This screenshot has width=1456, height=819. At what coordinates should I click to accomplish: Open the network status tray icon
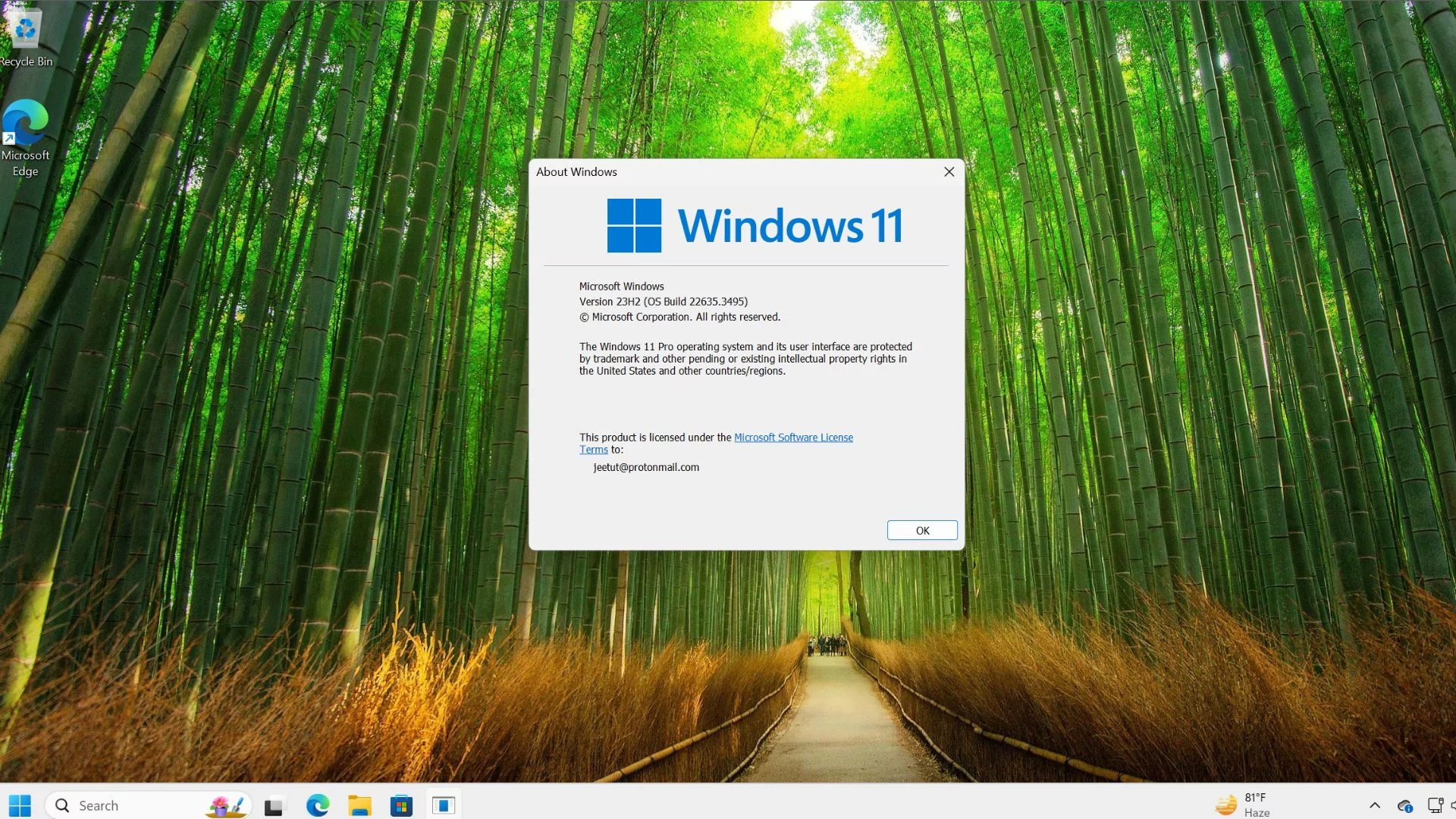[x=1434, y=805]
